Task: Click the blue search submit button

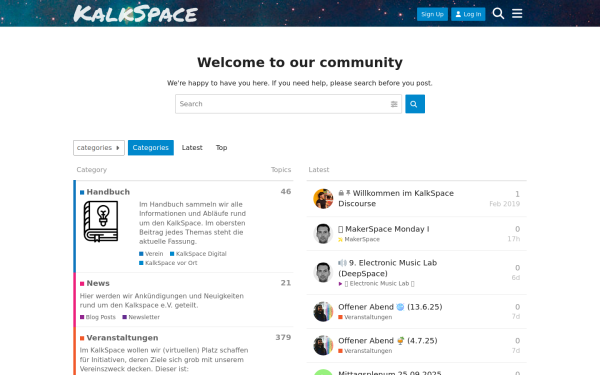Action: (415, 104)
